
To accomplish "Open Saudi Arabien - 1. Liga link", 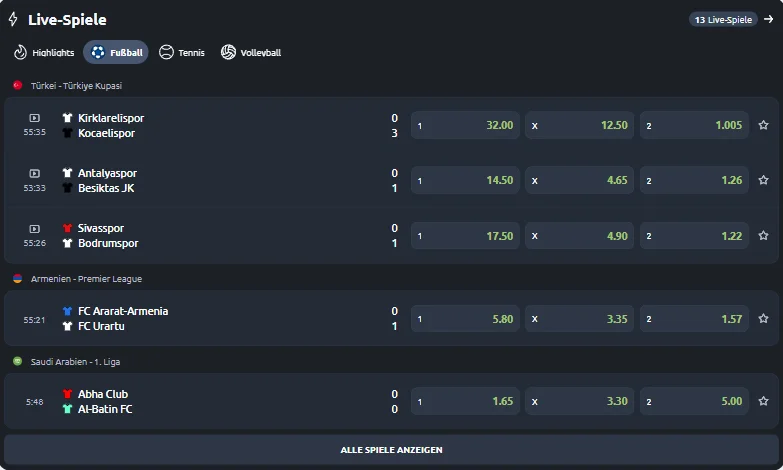I will click(x=75, y=362).
